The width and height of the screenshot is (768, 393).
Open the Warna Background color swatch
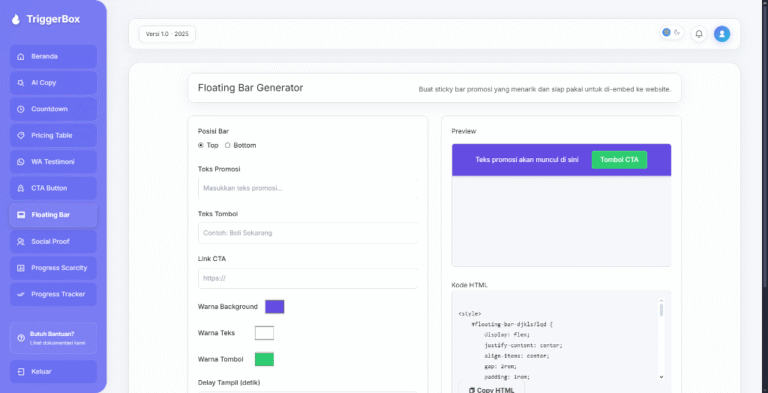click(x=274, y=307)
